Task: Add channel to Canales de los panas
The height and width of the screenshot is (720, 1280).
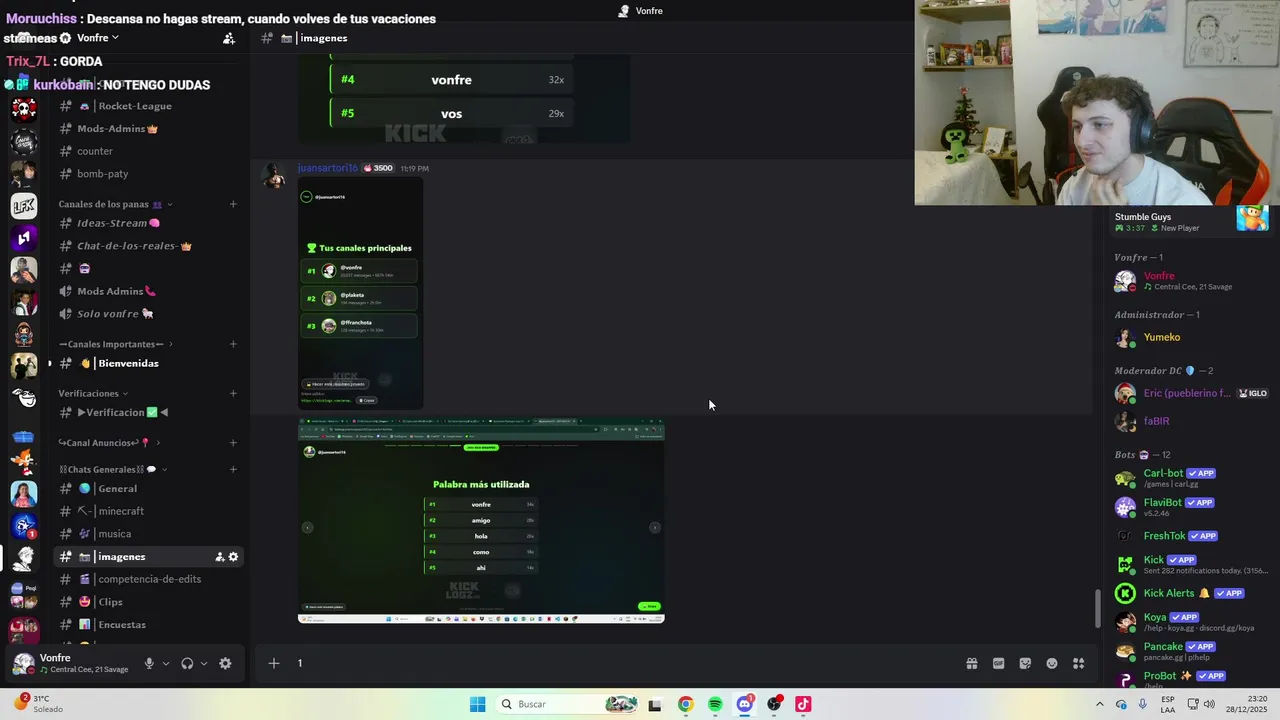Action: point(233,204)
